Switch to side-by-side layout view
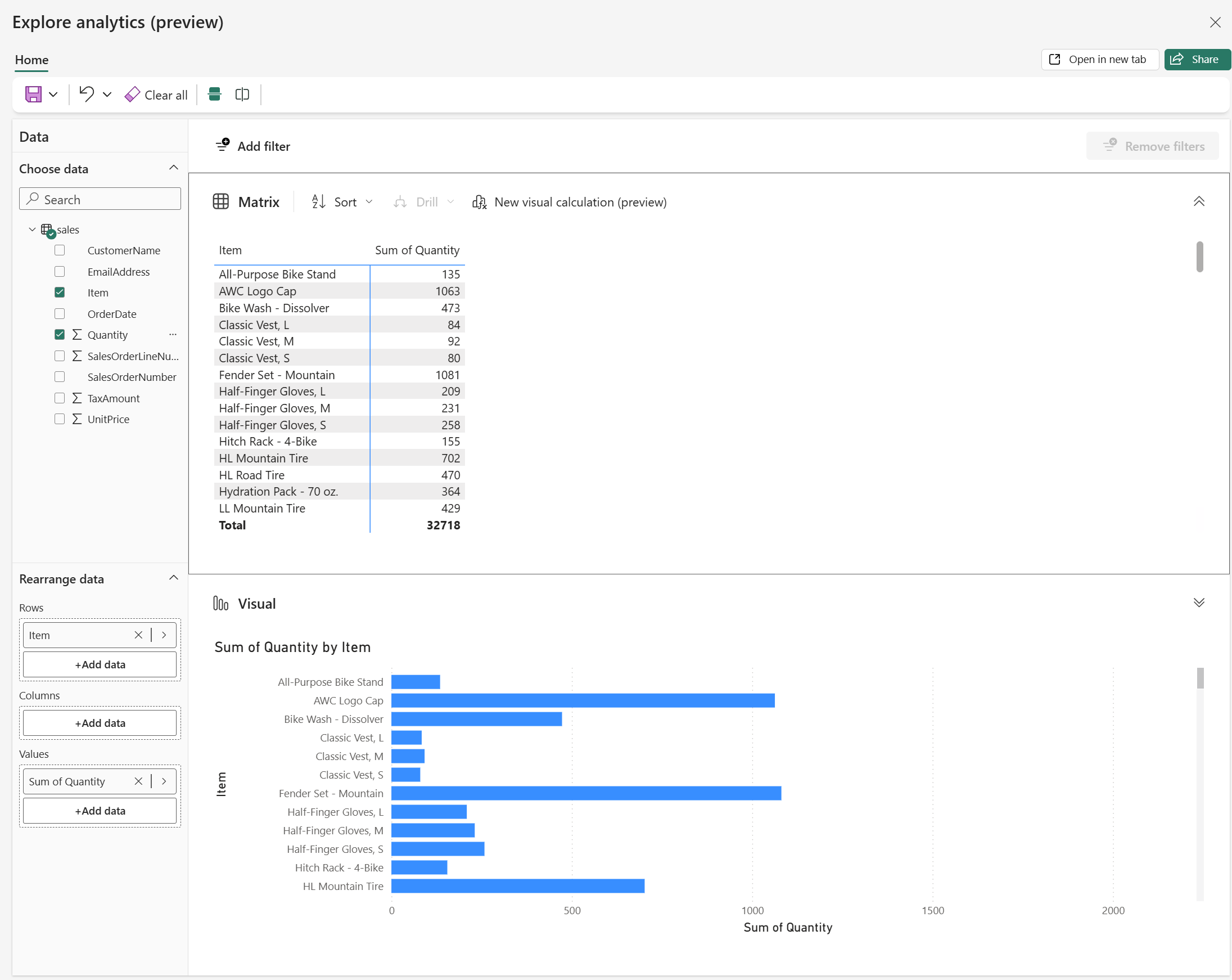The image size is (1232, 980). (x=241, y=95)
